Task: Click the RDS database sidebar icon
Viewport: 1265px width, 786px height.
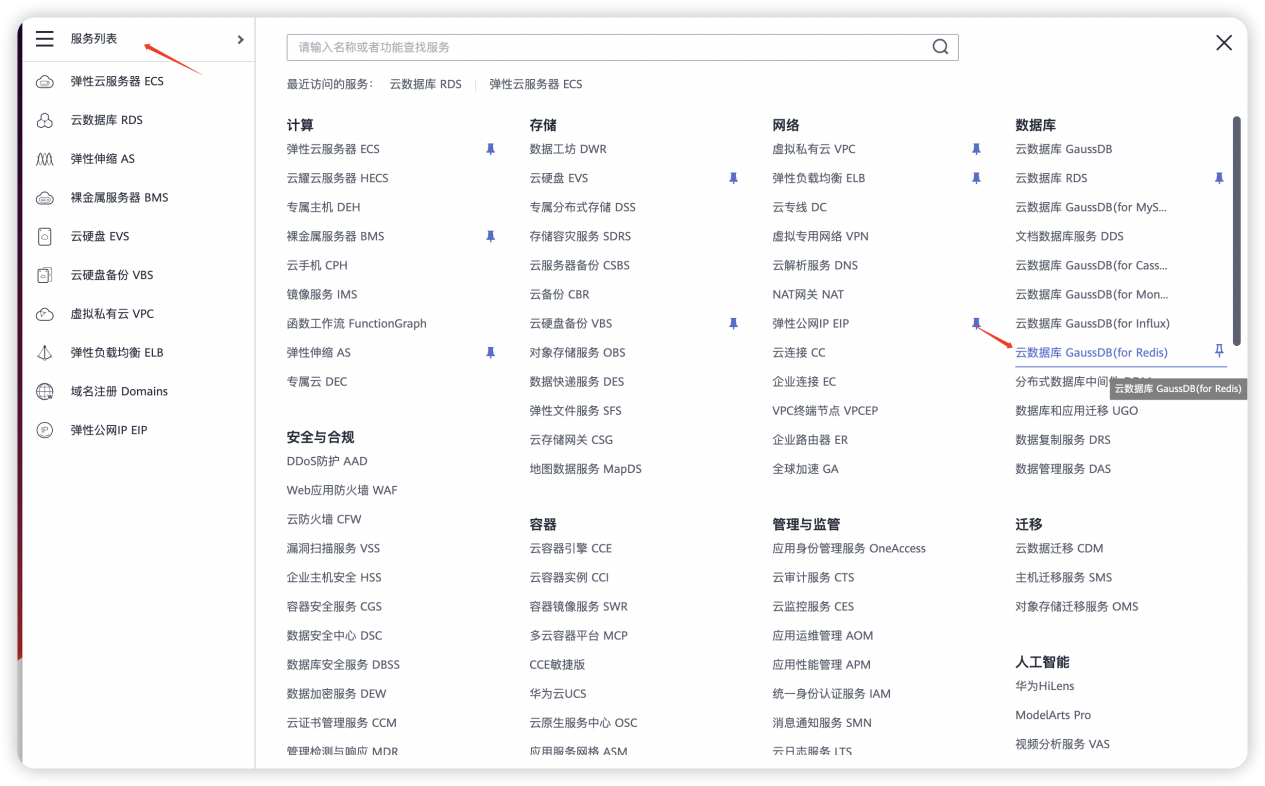Action: coord(44,120)
